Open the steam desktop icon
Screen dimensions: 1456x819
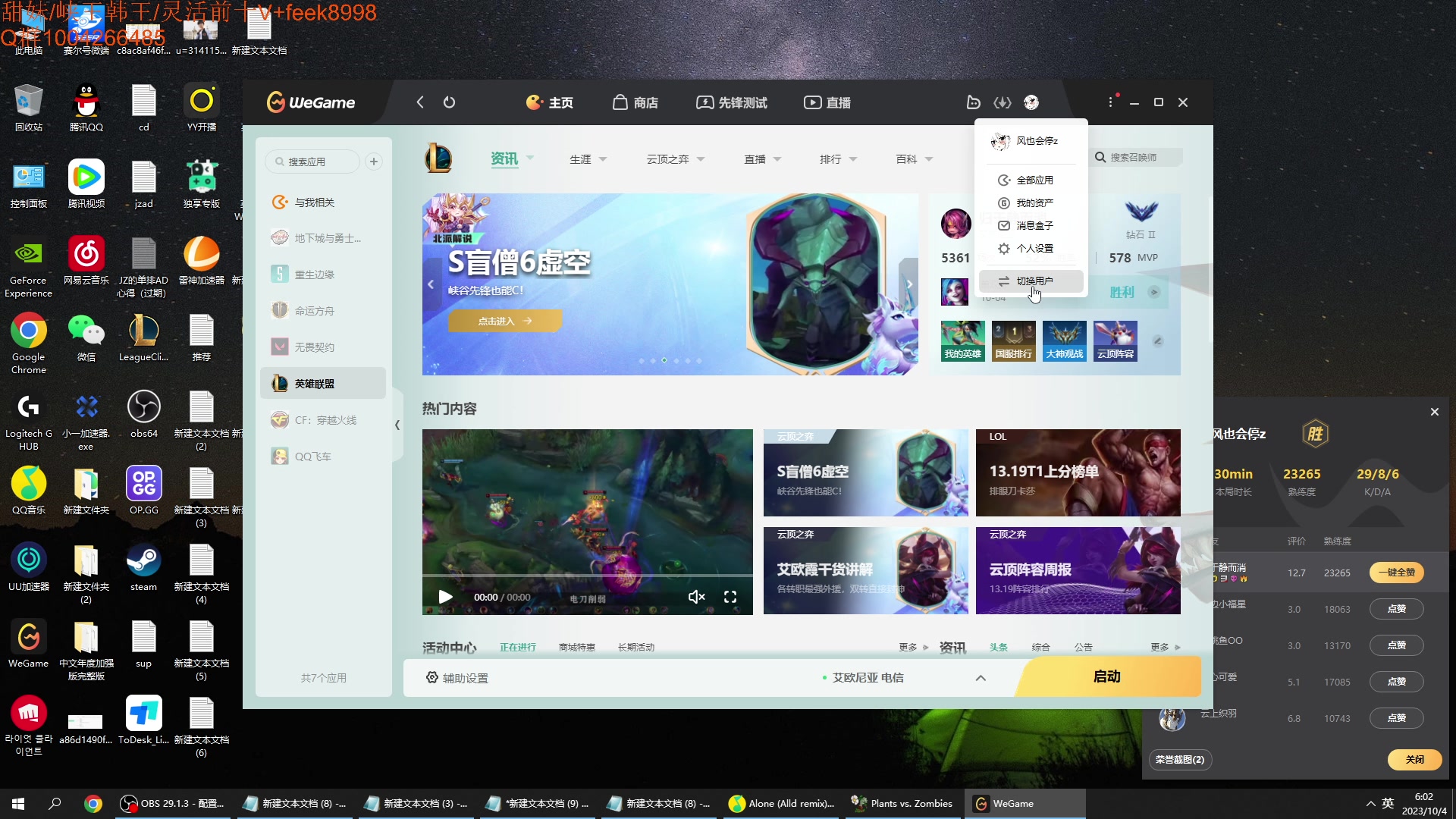[x=143, y=568]
